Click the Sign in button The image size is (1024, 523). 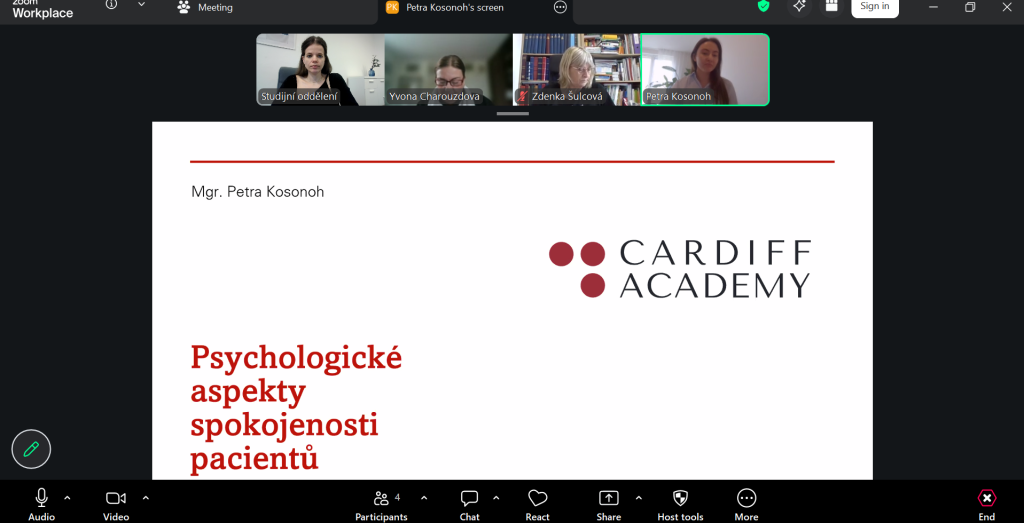click(x=874, y=7)
